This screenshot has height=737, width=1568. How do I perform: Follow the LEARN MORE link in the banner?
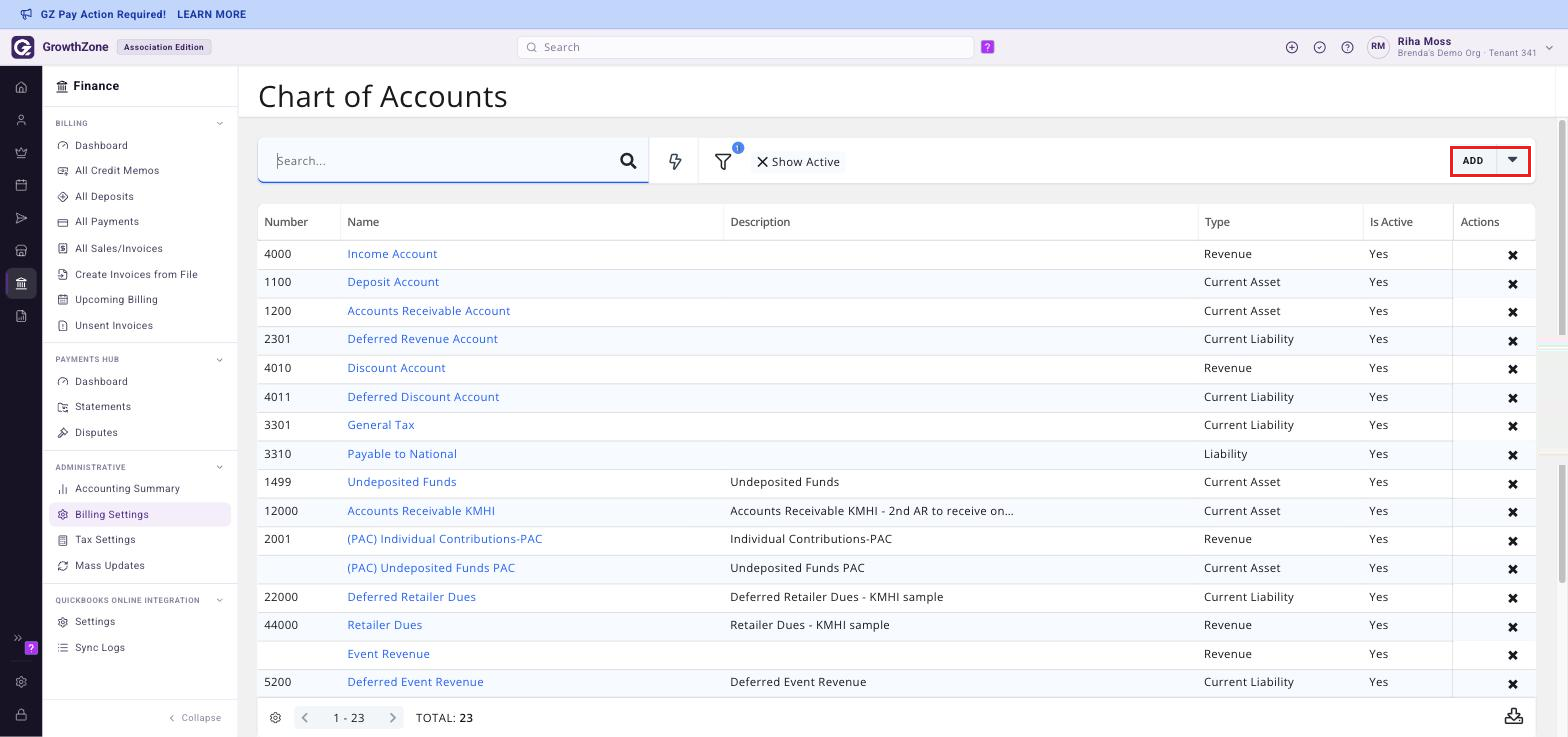point(211,14)
